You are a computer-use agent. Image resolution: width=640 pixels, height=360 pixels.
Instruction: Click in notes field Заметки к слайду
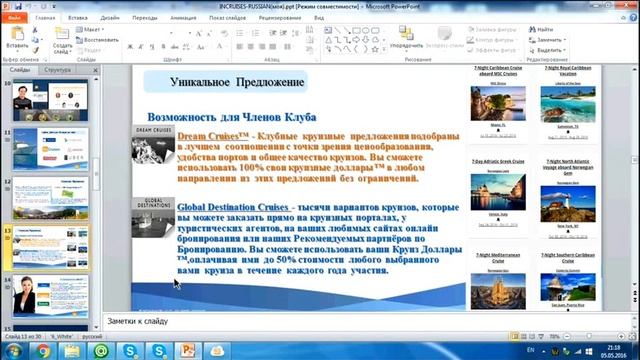[x=367, y=321]
